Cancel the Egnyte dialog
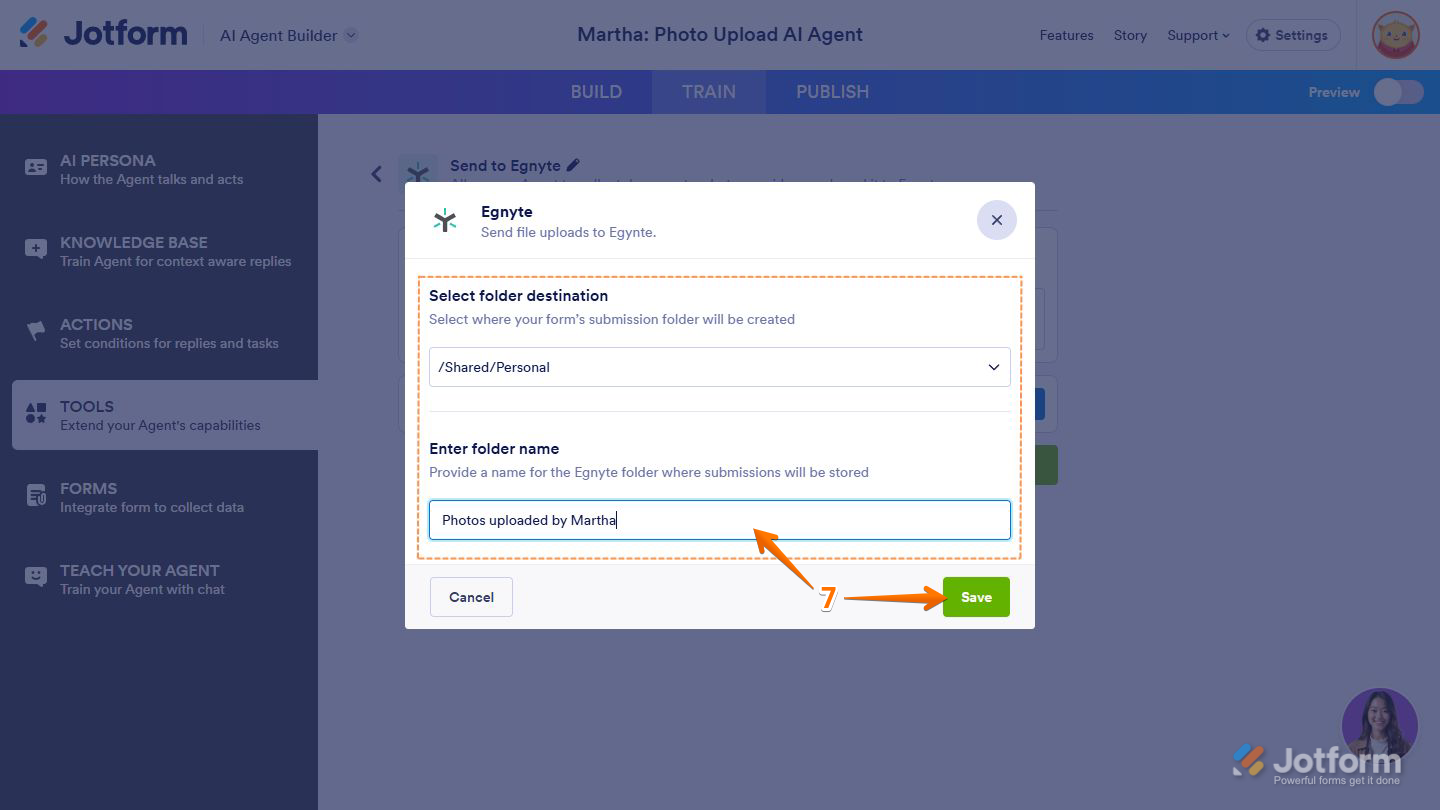Screen dimensions: 1440x810 point(471,597)
